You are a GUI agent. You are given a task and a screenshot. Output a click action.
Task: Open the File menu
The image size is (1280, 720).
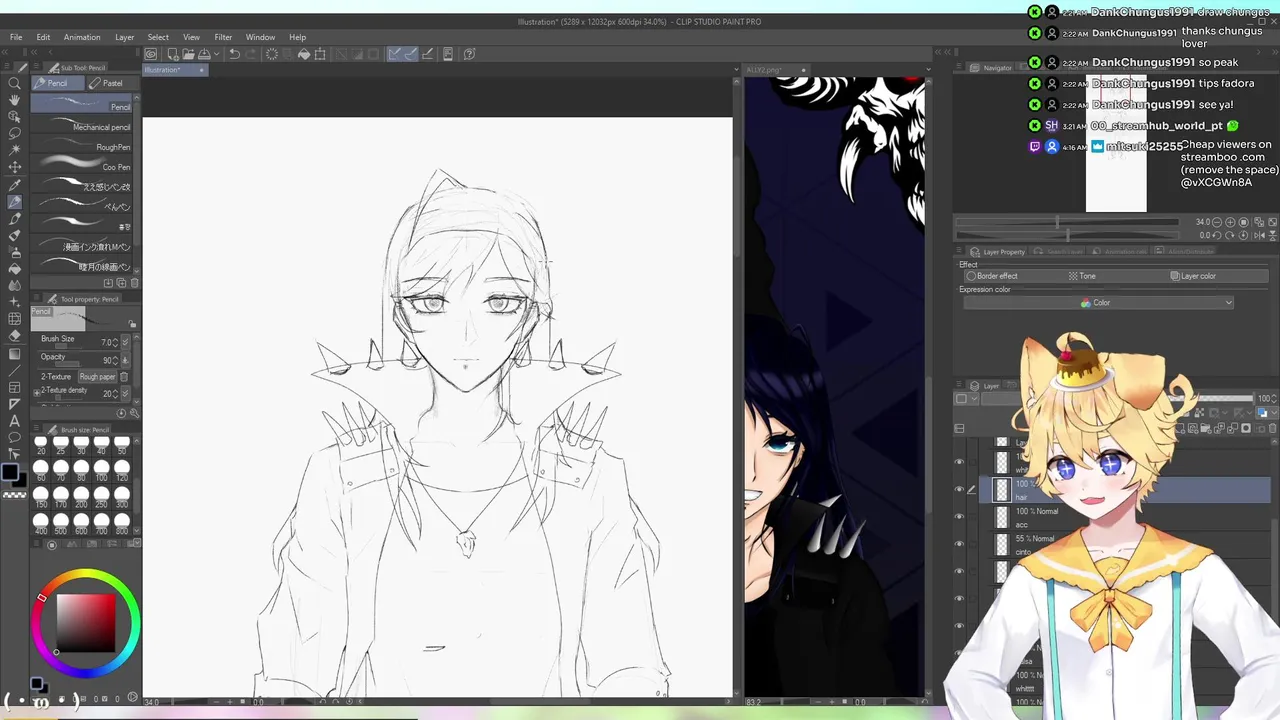pos(16,37)
